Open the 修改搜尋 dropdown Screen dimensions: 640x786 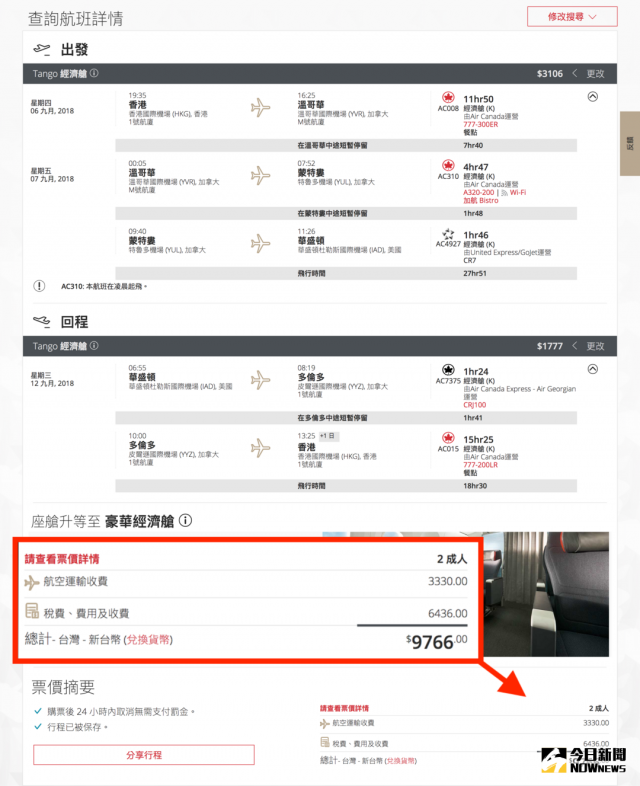(572, 17)
